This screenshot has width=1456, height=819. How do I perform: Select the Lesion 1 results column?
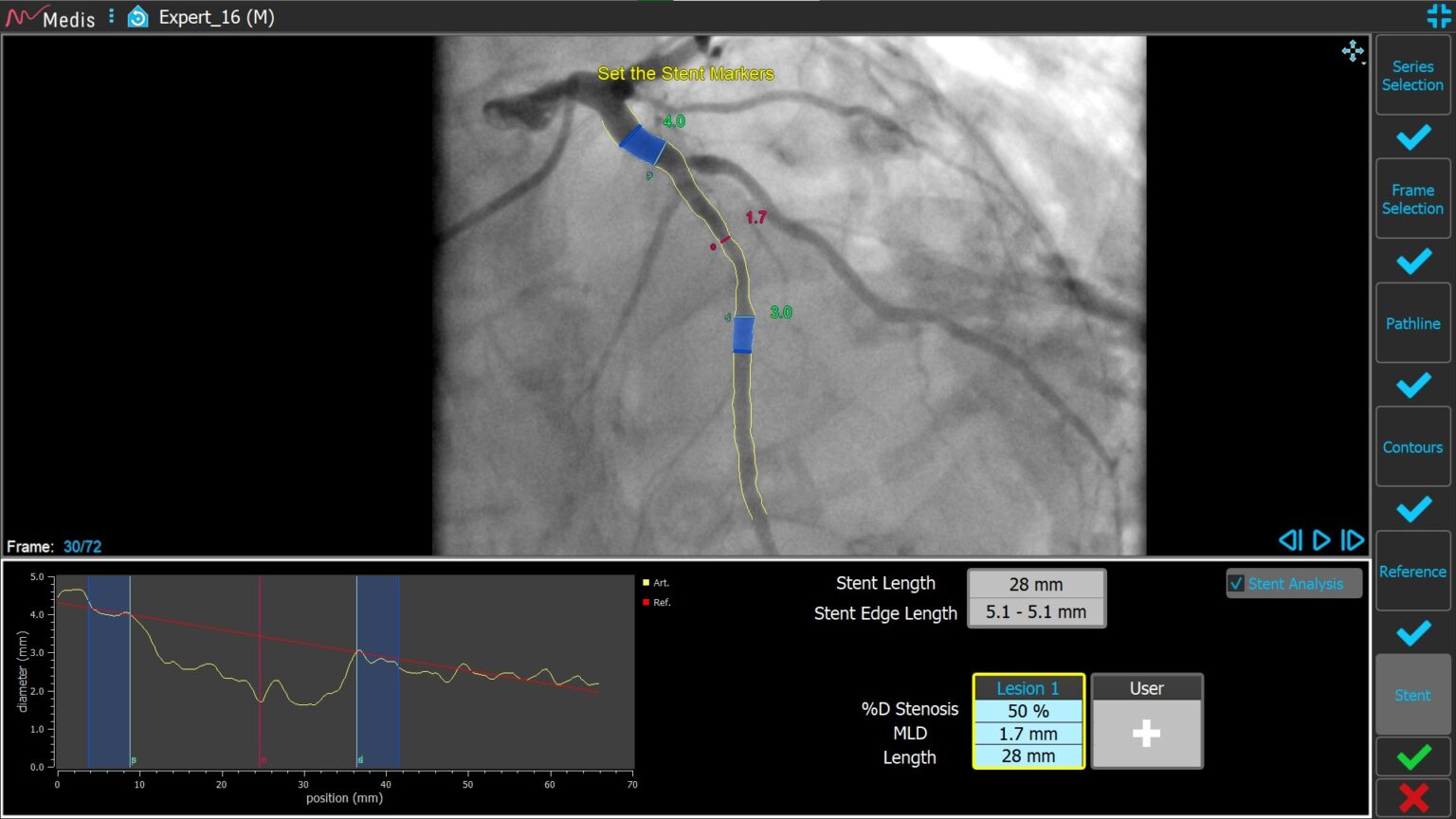(1028, 688)
